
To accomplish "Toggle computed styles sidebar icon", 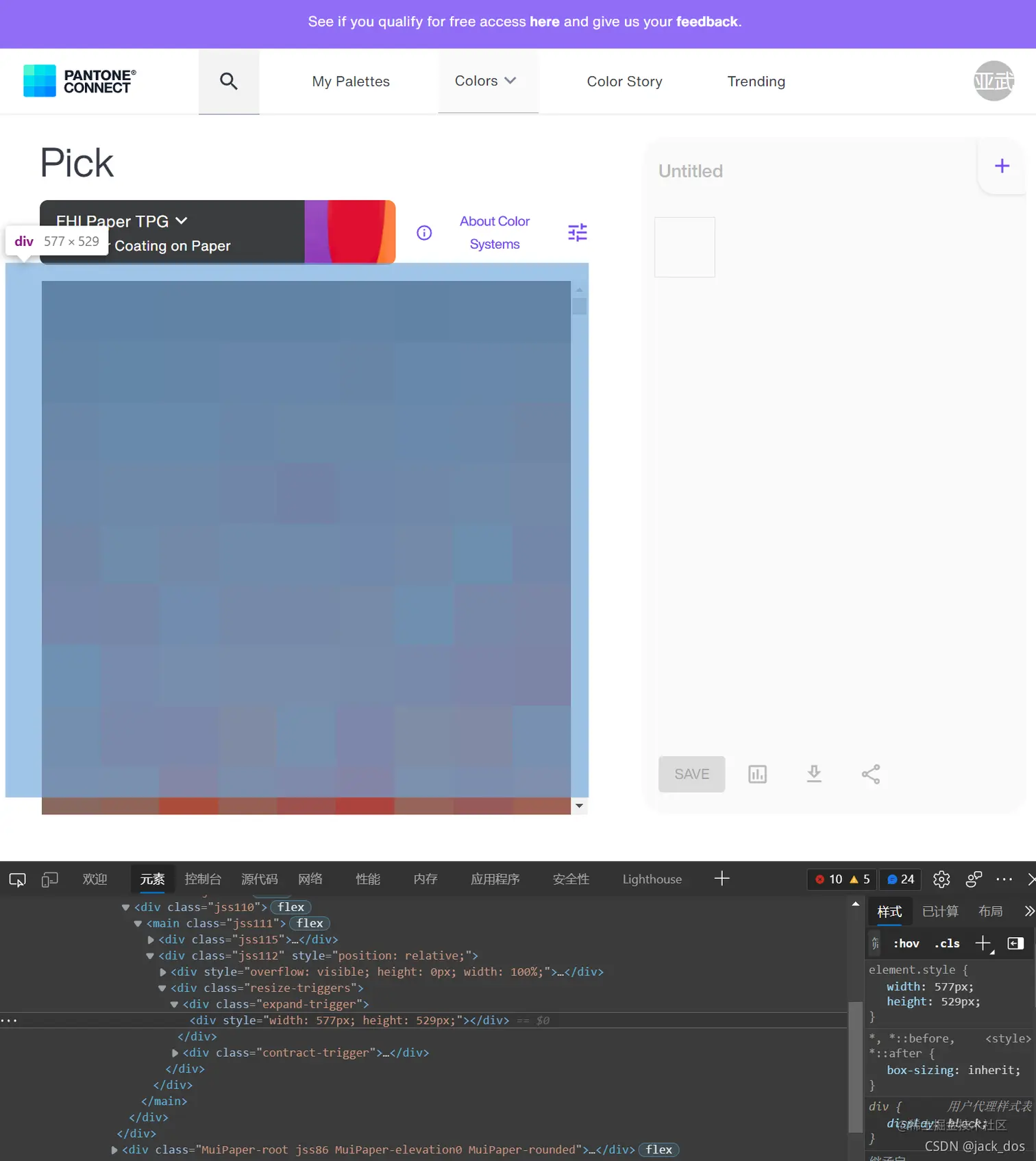I will [x=1015, y=944].
